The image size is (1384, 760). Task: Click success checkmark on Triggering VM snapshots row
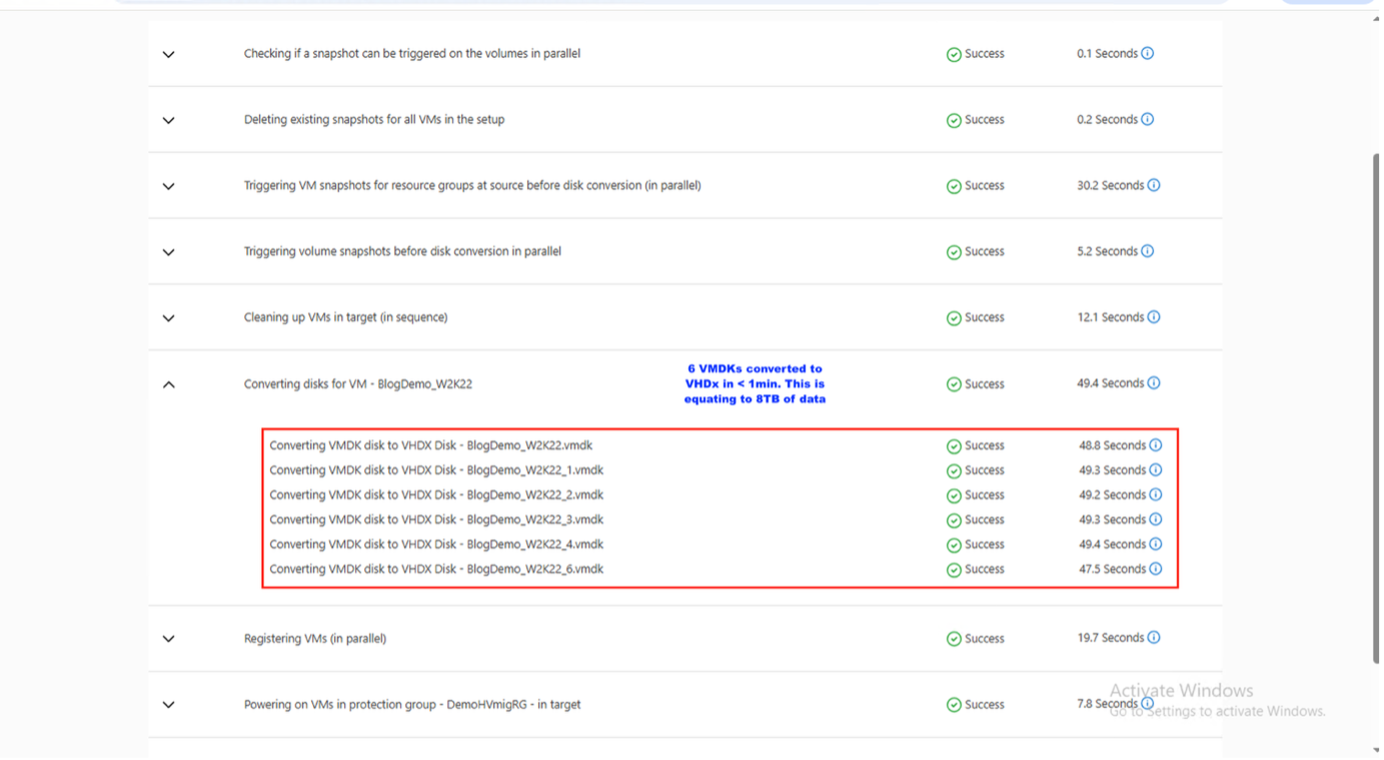[954, 186]
